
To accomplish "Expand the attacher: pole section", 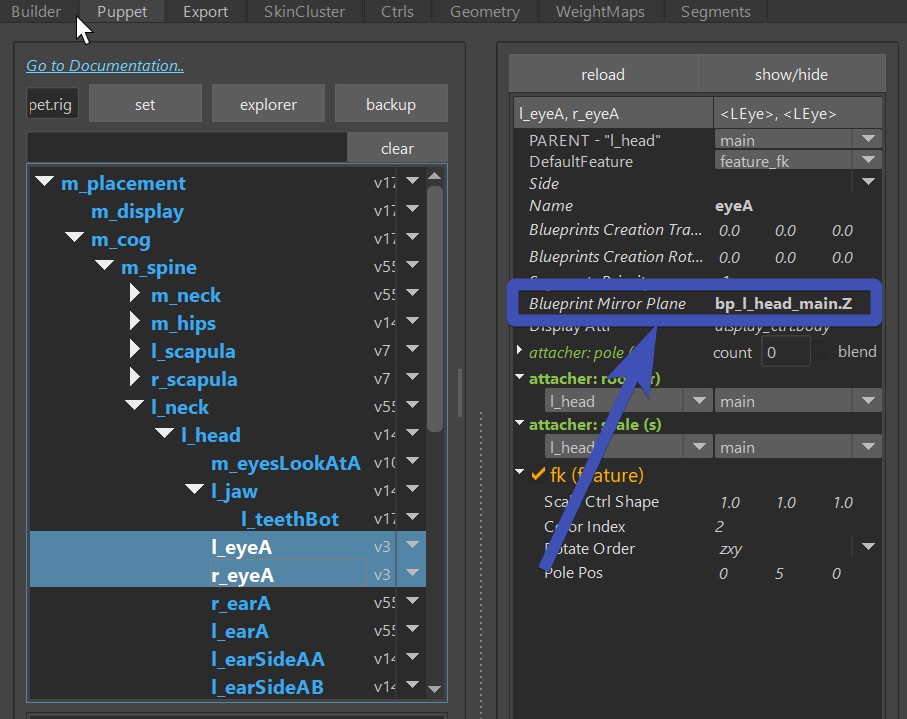I will 519,352.
